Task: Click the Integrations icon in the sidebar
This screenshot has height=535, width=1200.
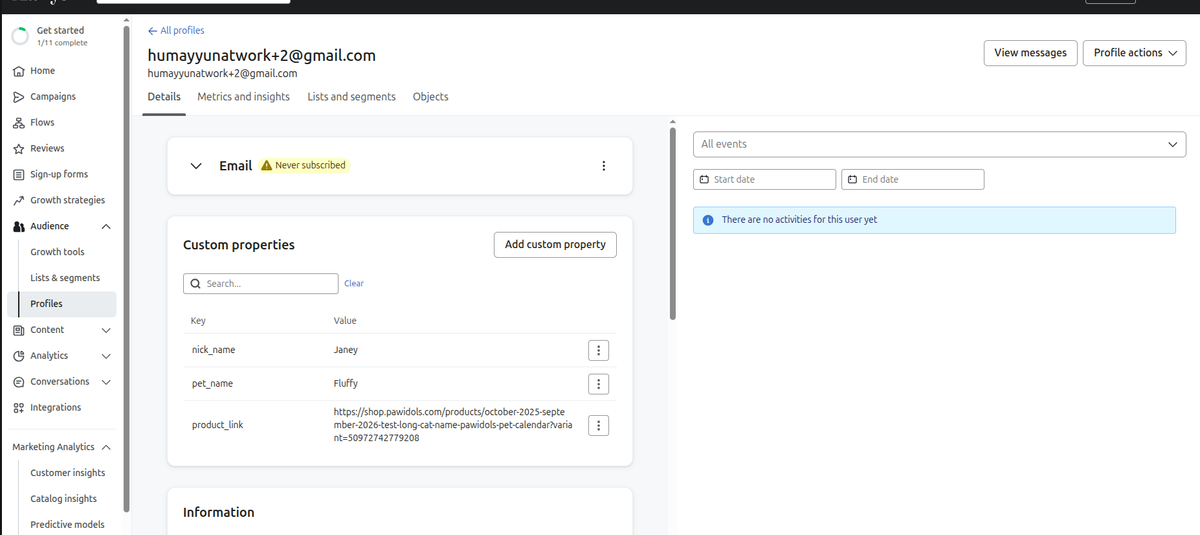Action: click(18, 408)
